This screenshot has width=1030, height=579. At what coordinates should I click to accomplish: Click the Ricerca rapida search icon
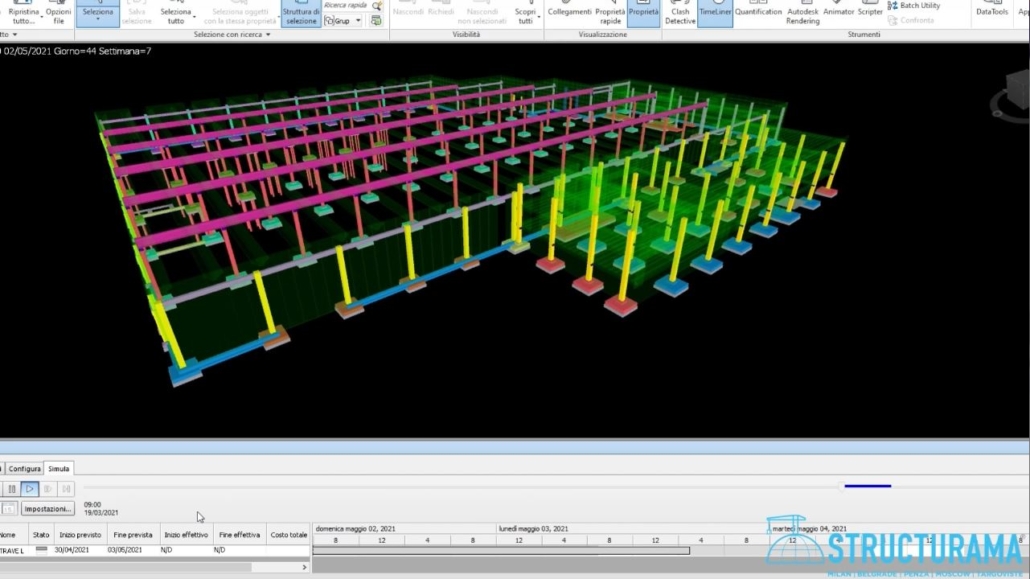pos(377,5)
